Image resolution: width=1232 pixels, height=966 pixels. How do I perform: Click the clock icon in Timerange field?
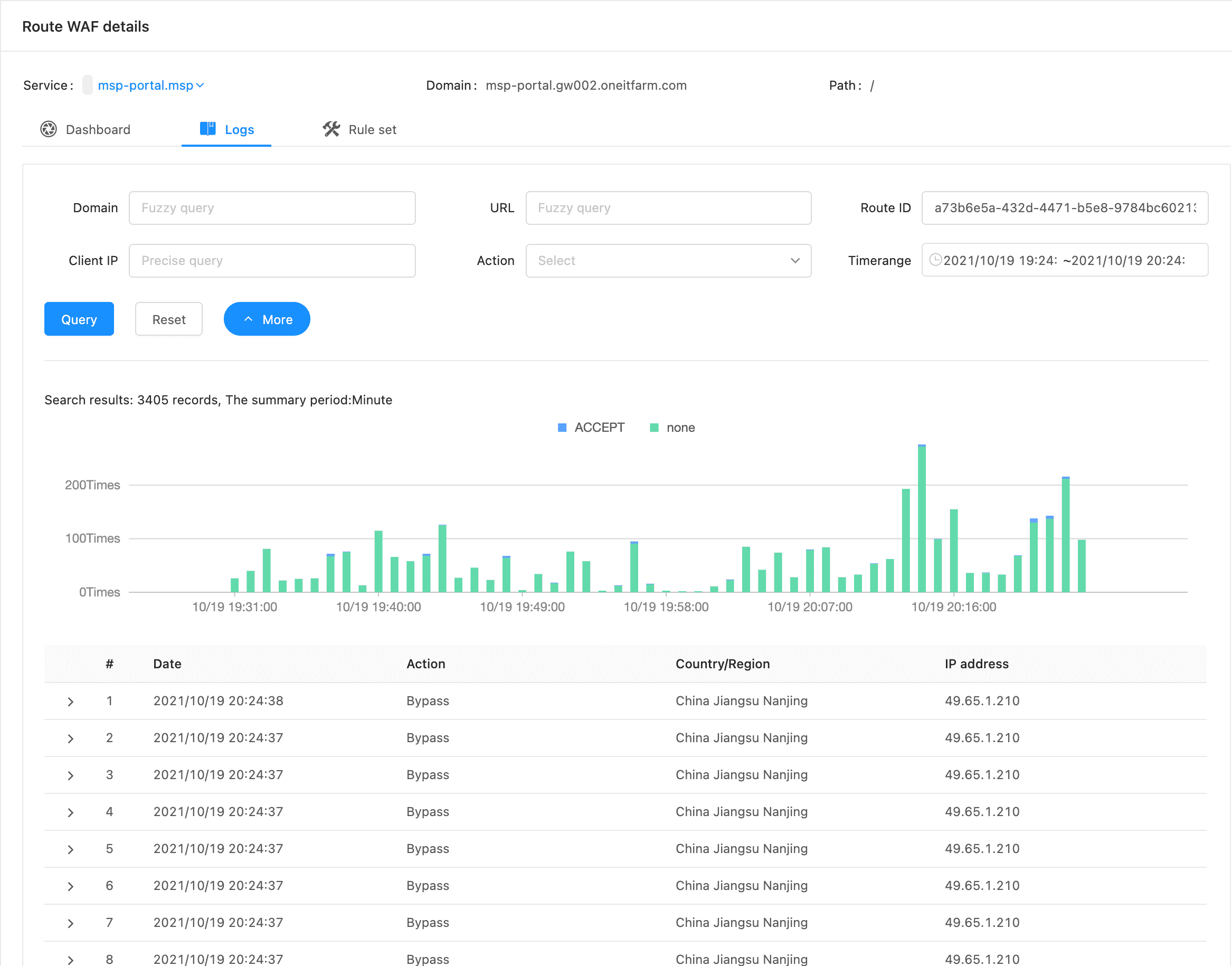pyautogui.click(x=936, y=260)
